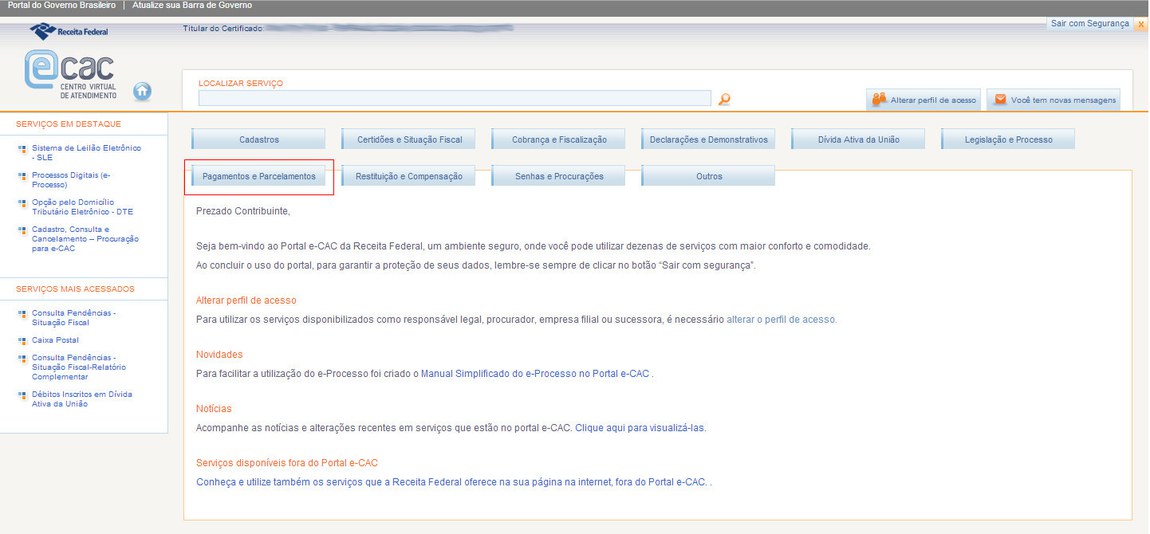Viewport: 1150px width, 534px height.
Task: Click the e-CAC logo
Action: point(70,75)
